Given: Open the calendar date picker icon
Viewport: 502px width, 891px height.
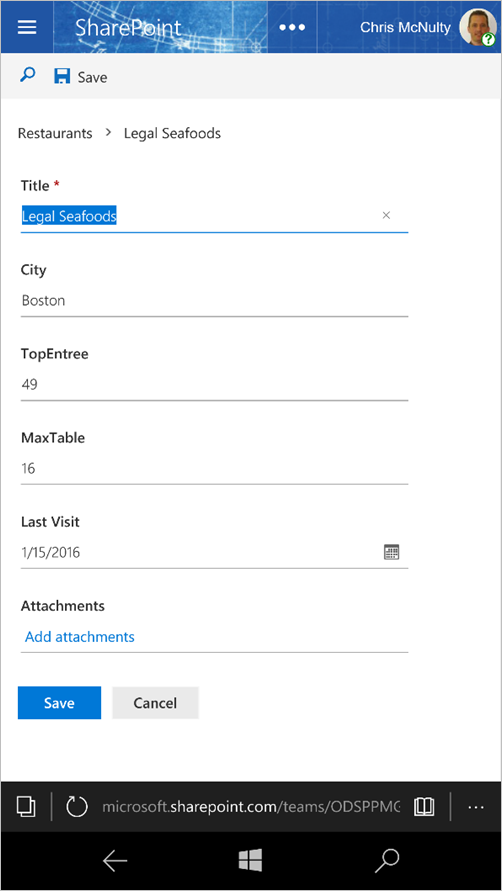Looking at the screenshot, I should 392,552.
